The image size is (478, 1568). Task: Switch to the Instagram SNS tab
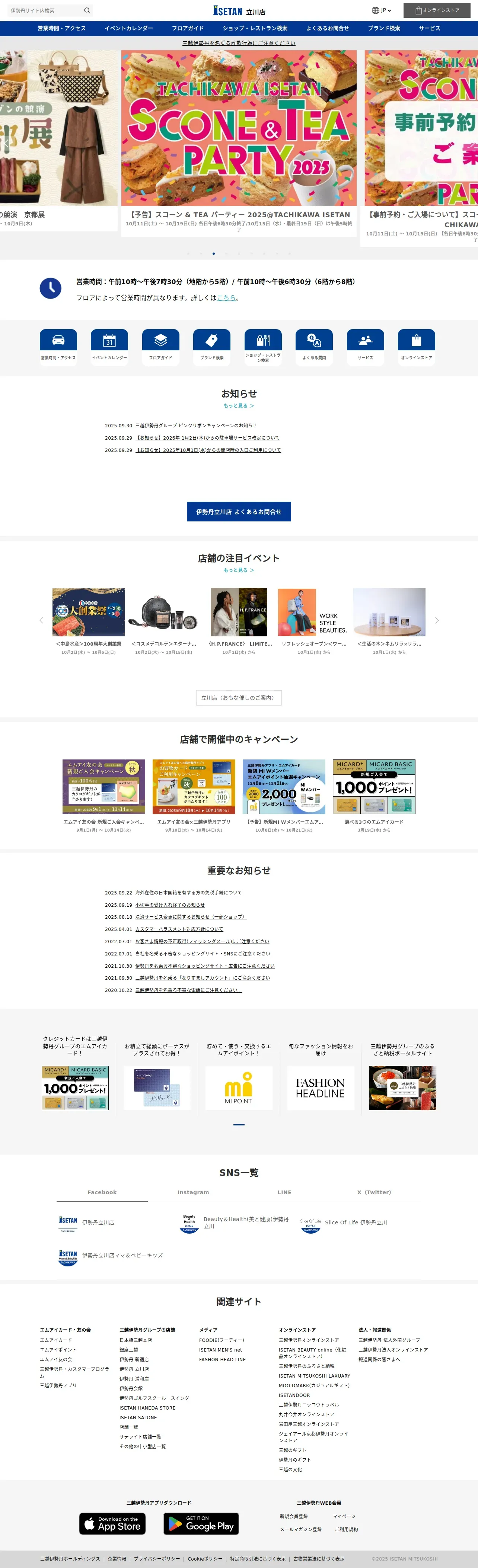pyautogui.click(x=193, y=1192)
